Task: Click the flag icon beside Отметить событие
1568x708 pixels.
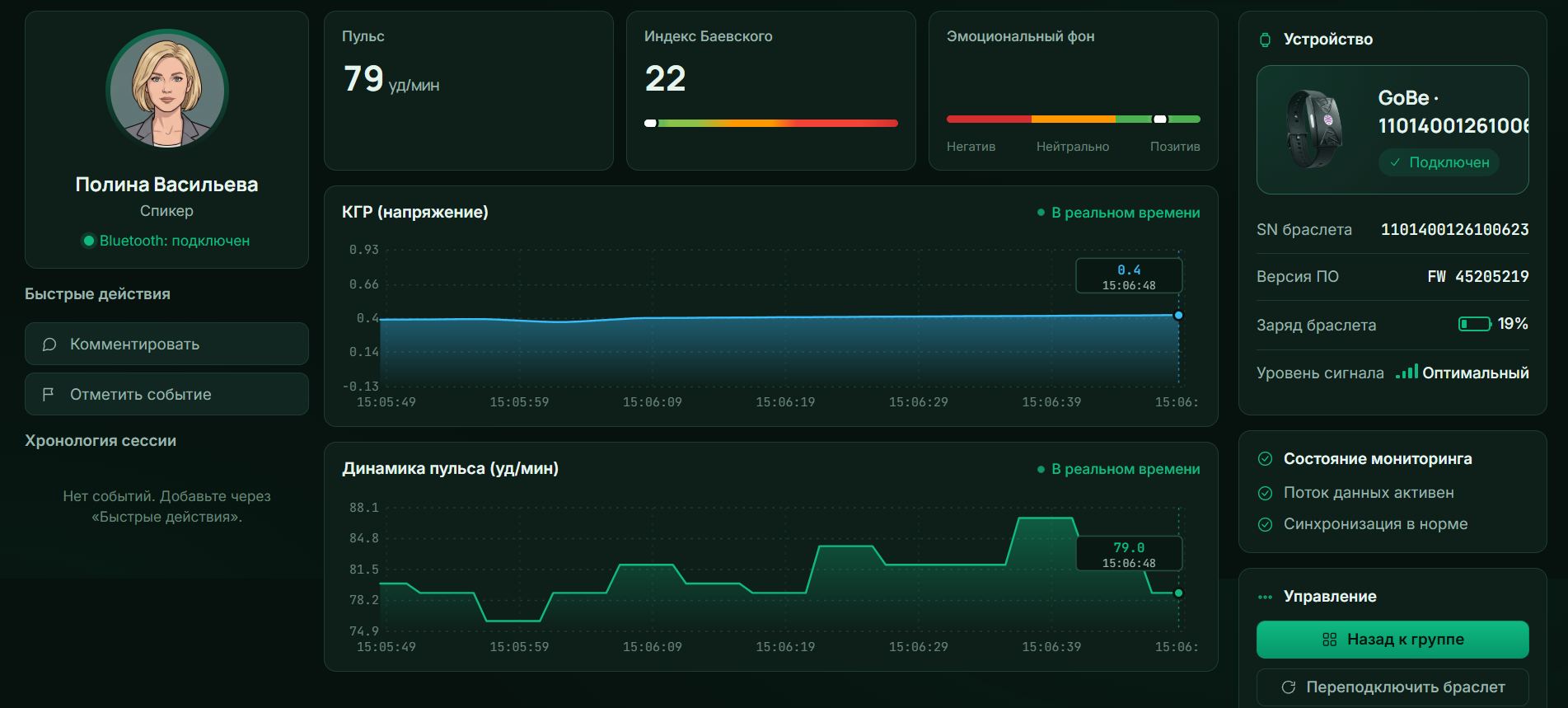Action: tap(49, 395)
